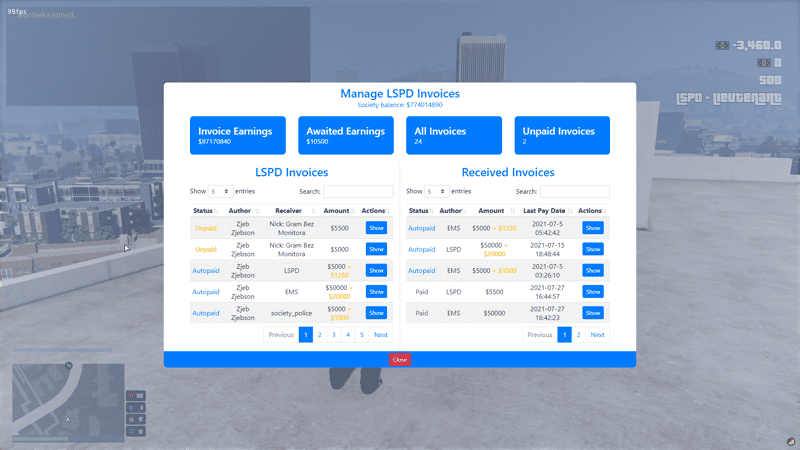The image size is (800, 450).
Task: Click the cash icon beside -3,460.0
Action: coord(722,45)
